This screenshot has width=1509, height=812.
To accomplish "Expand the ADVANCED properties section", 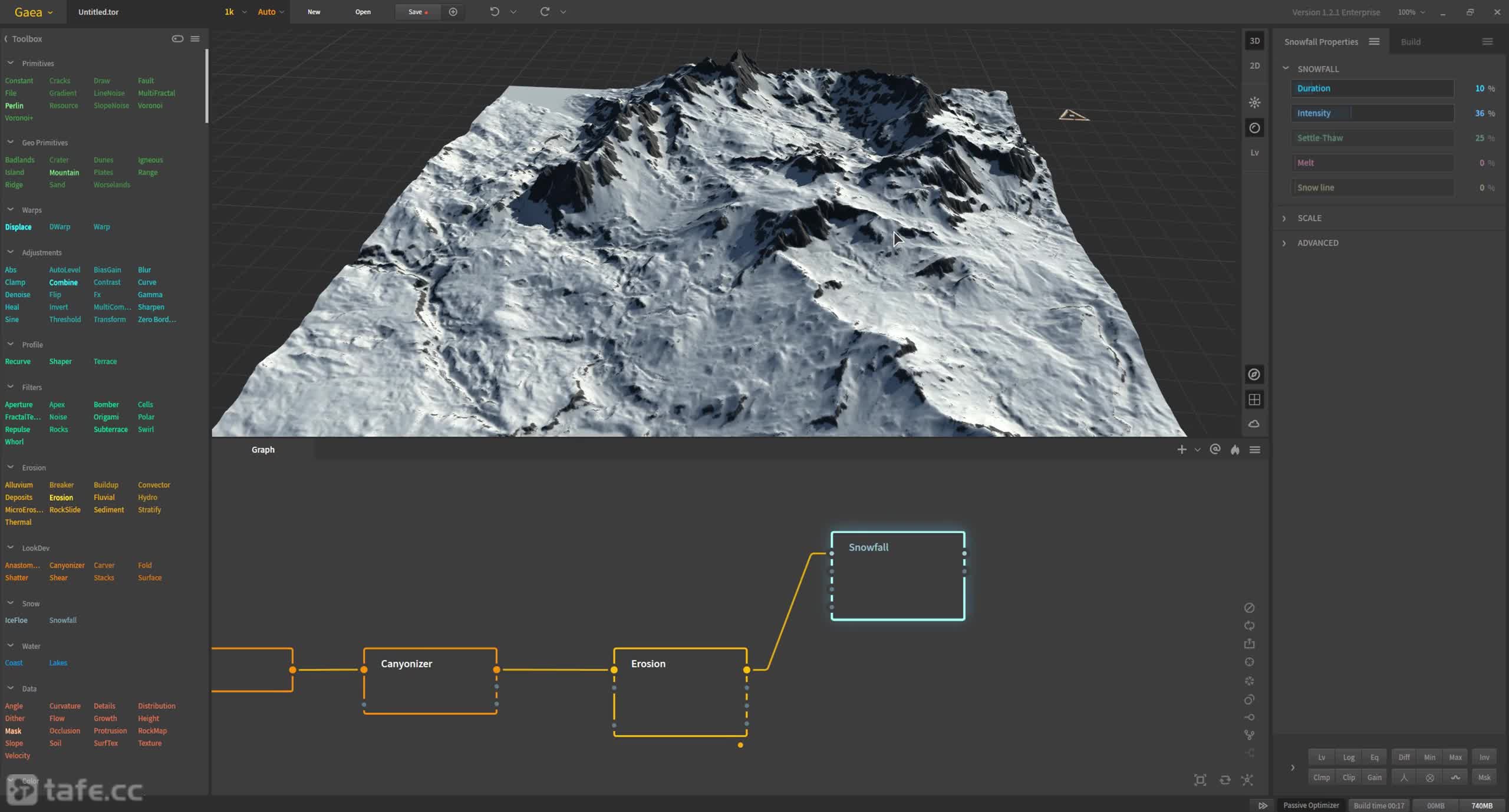I will tap(1284, 243).
